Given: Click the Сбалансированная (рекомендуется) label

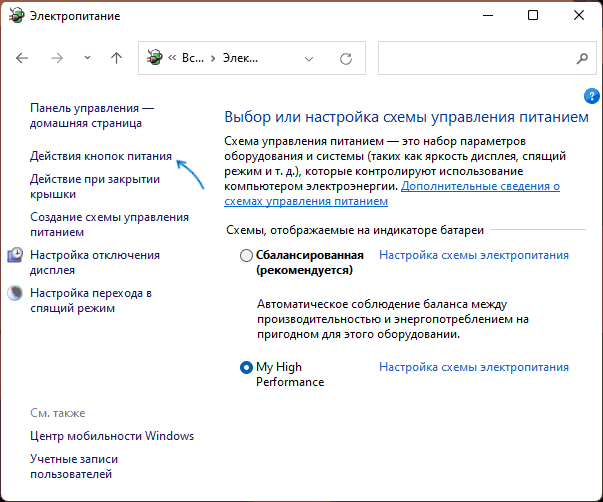Looking at the screenshot, I should pyautogui.click(x=310, y=262).
